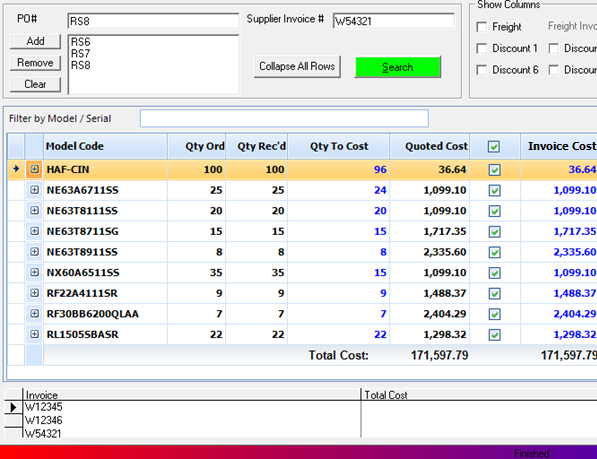
Task: Enable the Discount 1 column checkbox
Action: (x=482, y=48)
